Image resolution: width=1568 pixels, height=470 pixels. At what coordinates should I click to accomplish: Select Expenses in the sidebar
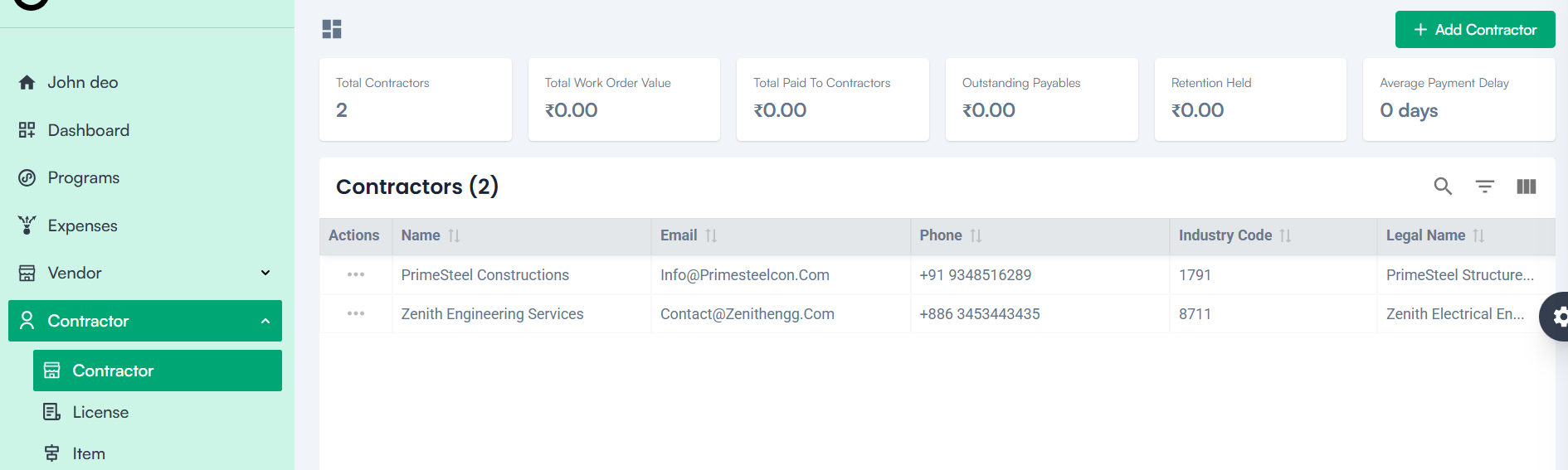click(x=82, y=225)
